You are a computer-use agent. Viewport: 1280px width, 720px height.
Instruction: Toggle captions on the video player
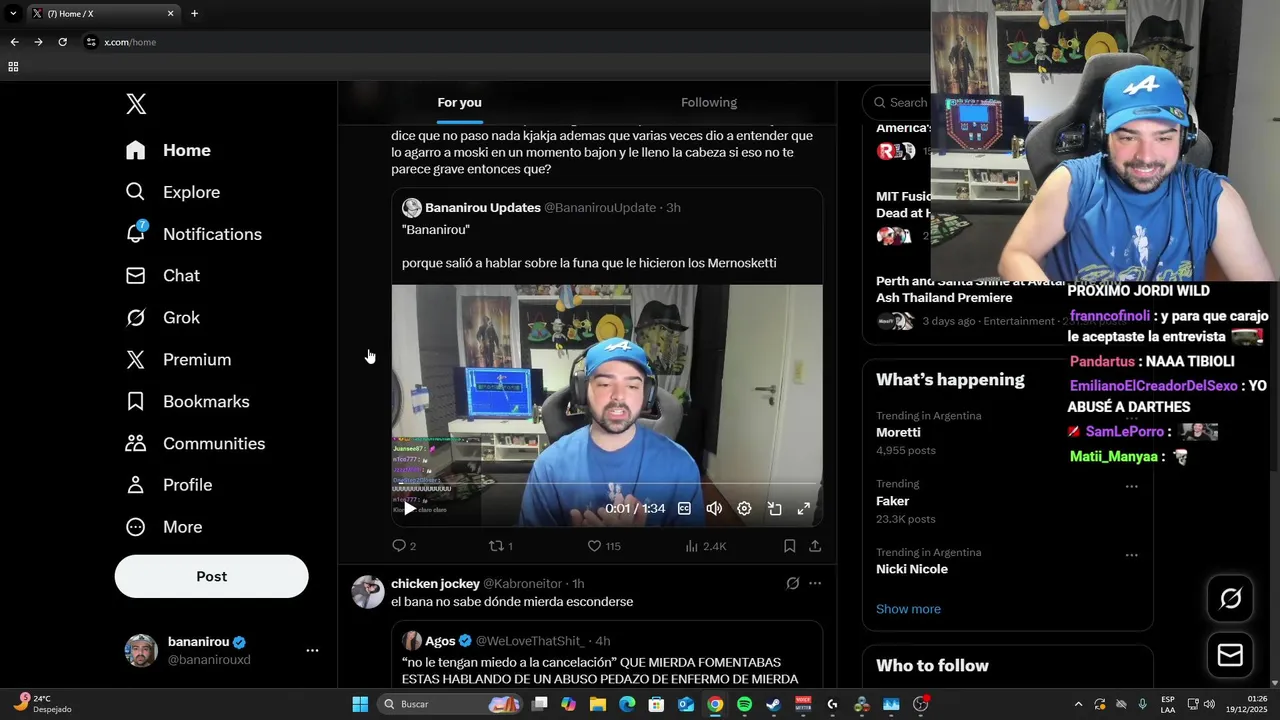684,508
